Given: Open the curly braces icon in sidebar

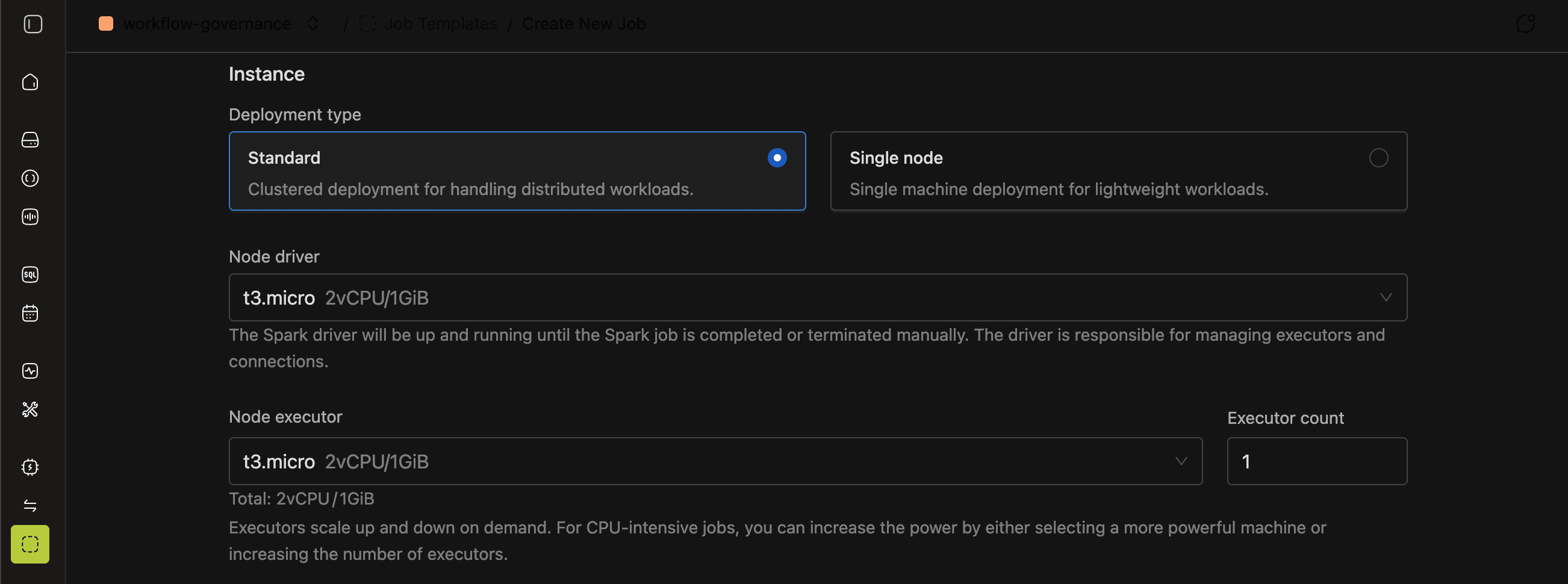Looking at the screenshot, I should coord(30,178).
